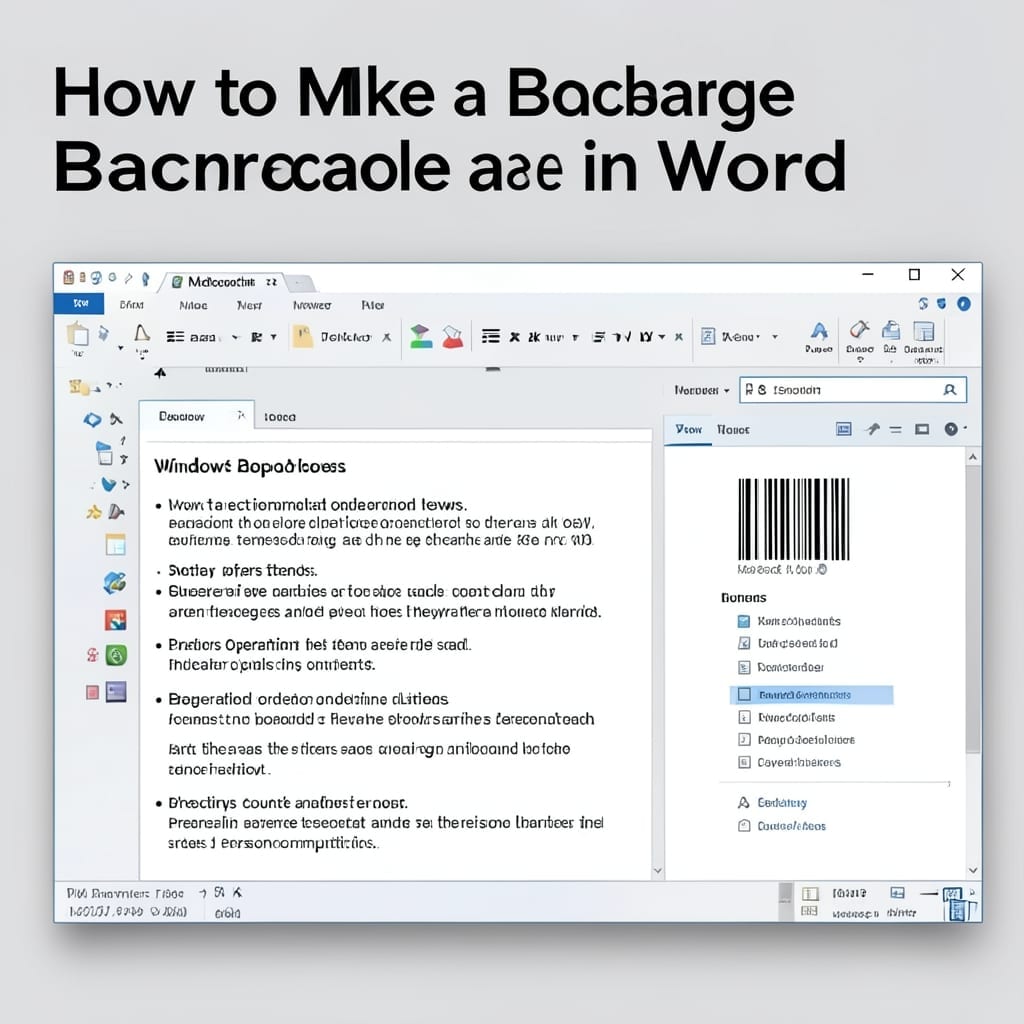
Task: Click the blue picture icon in status bar right
Action: click(x=898, y=893)
